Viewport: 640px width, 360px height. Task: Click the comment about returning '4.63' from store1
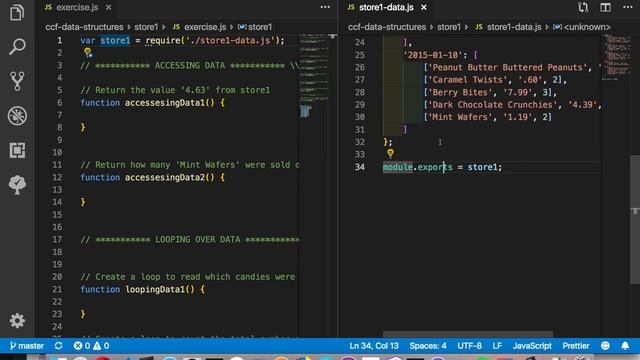[x=175, y=90]
